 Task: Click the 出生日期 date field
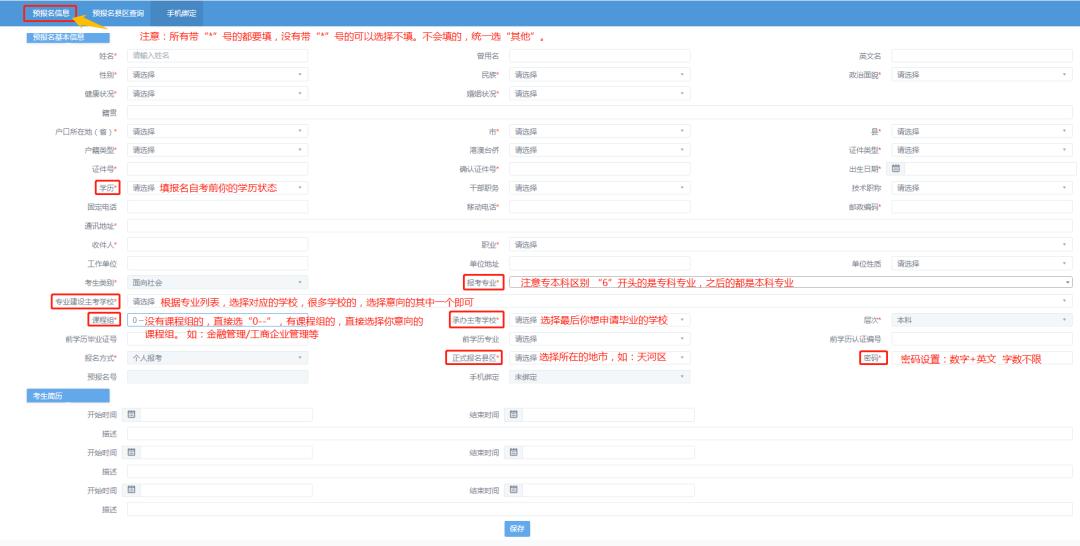(x=990, y=169)
